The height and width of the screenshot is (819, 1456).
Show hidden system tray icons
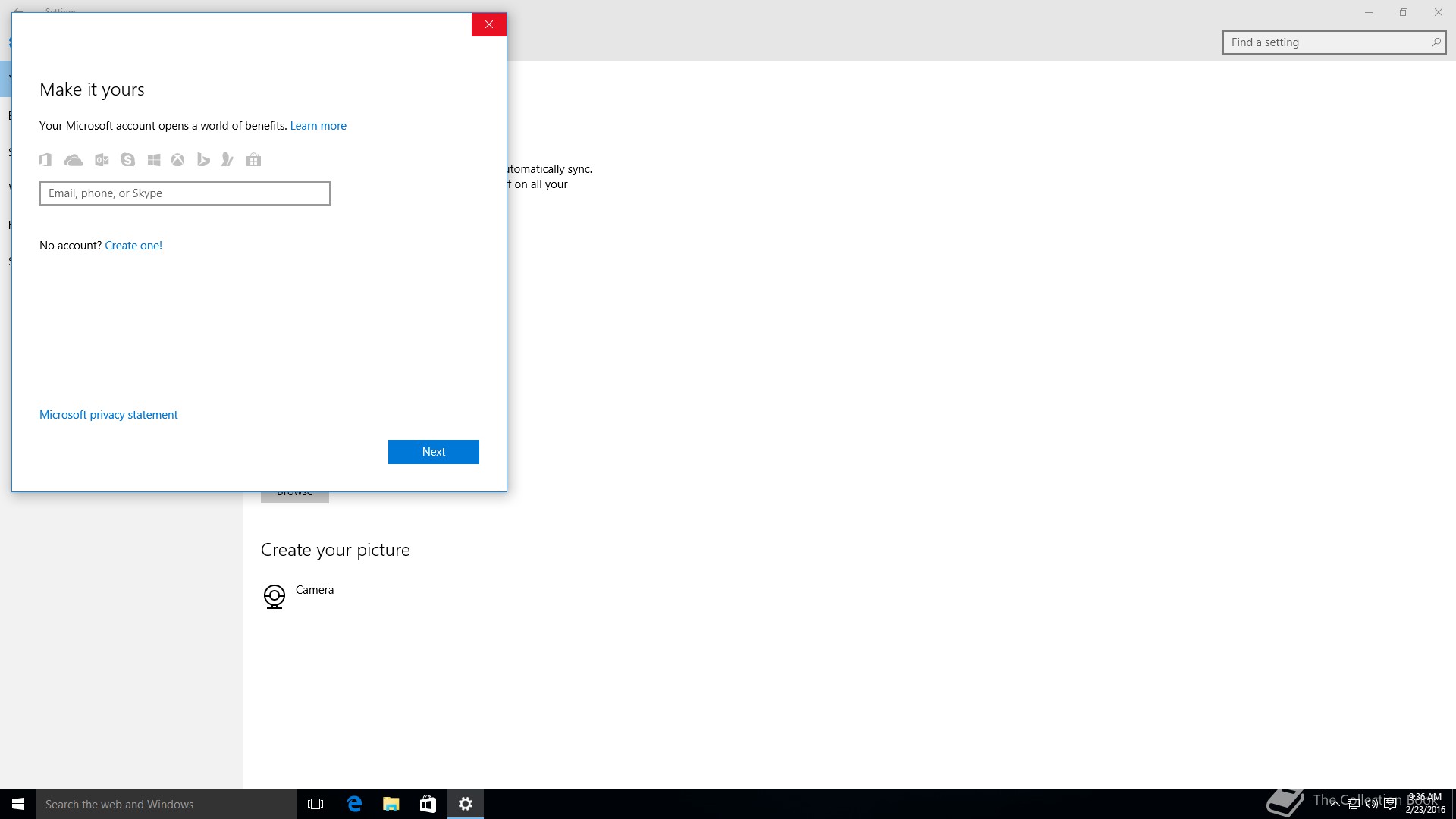tap(1335, 805)
